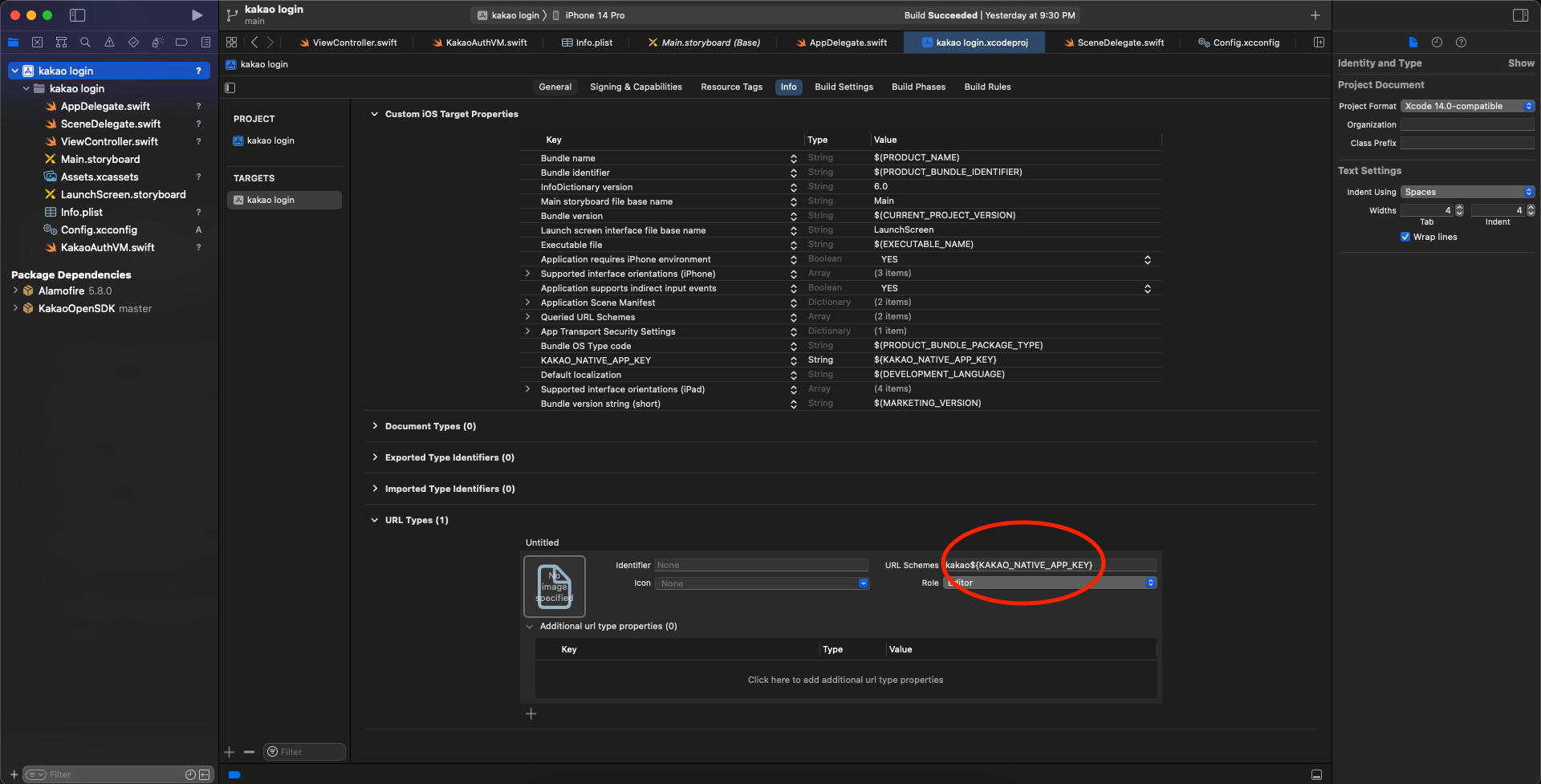Open the Project navigator folder icon
The width and height of the screenshot is (1541, 784).
pos(13,43)
